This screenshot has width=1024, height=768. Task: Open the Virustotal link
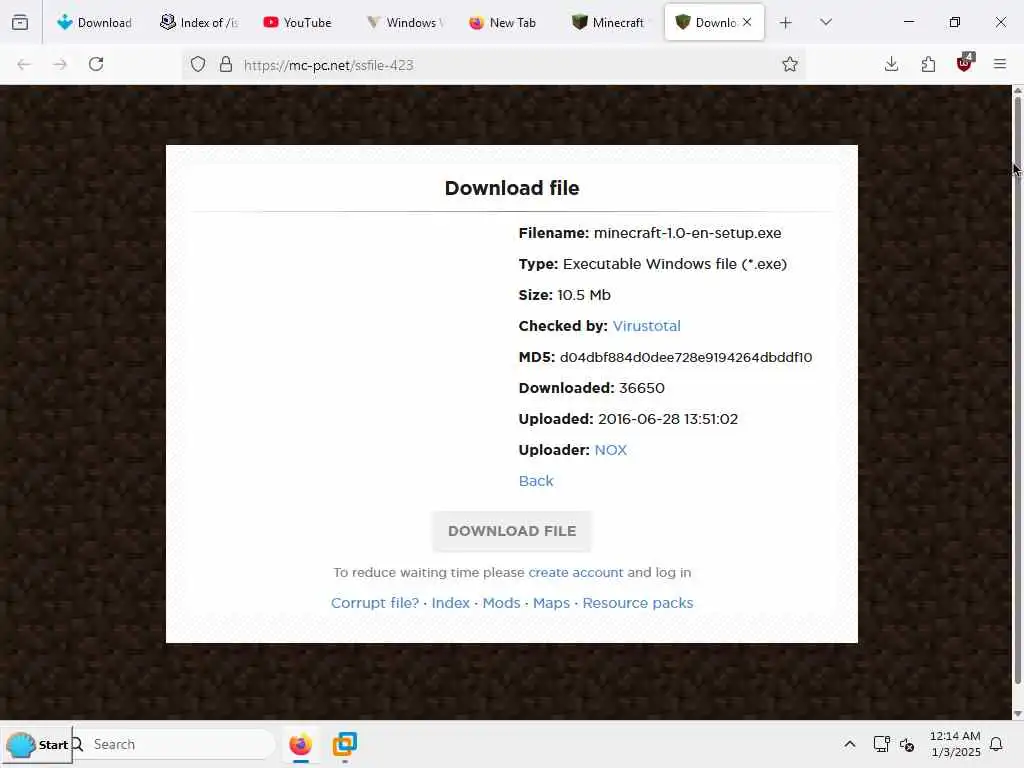pyautogui.click(x=647, y=326)
